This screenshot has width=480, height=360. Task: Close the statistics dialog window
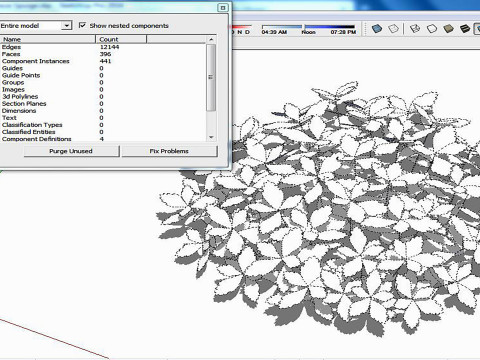pyautogui.click(x=223, y=8)
